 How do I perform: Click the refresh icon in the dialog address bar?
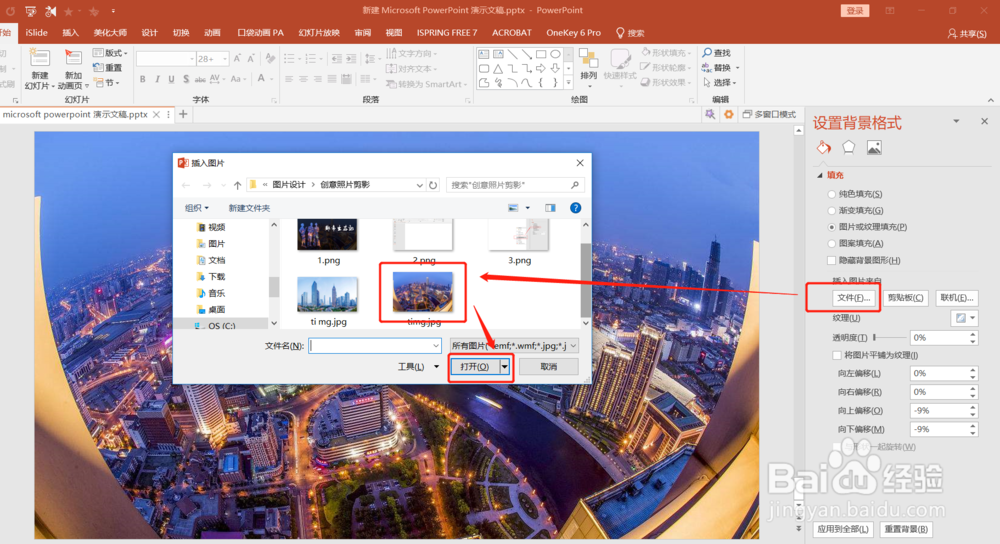point(433,185)
